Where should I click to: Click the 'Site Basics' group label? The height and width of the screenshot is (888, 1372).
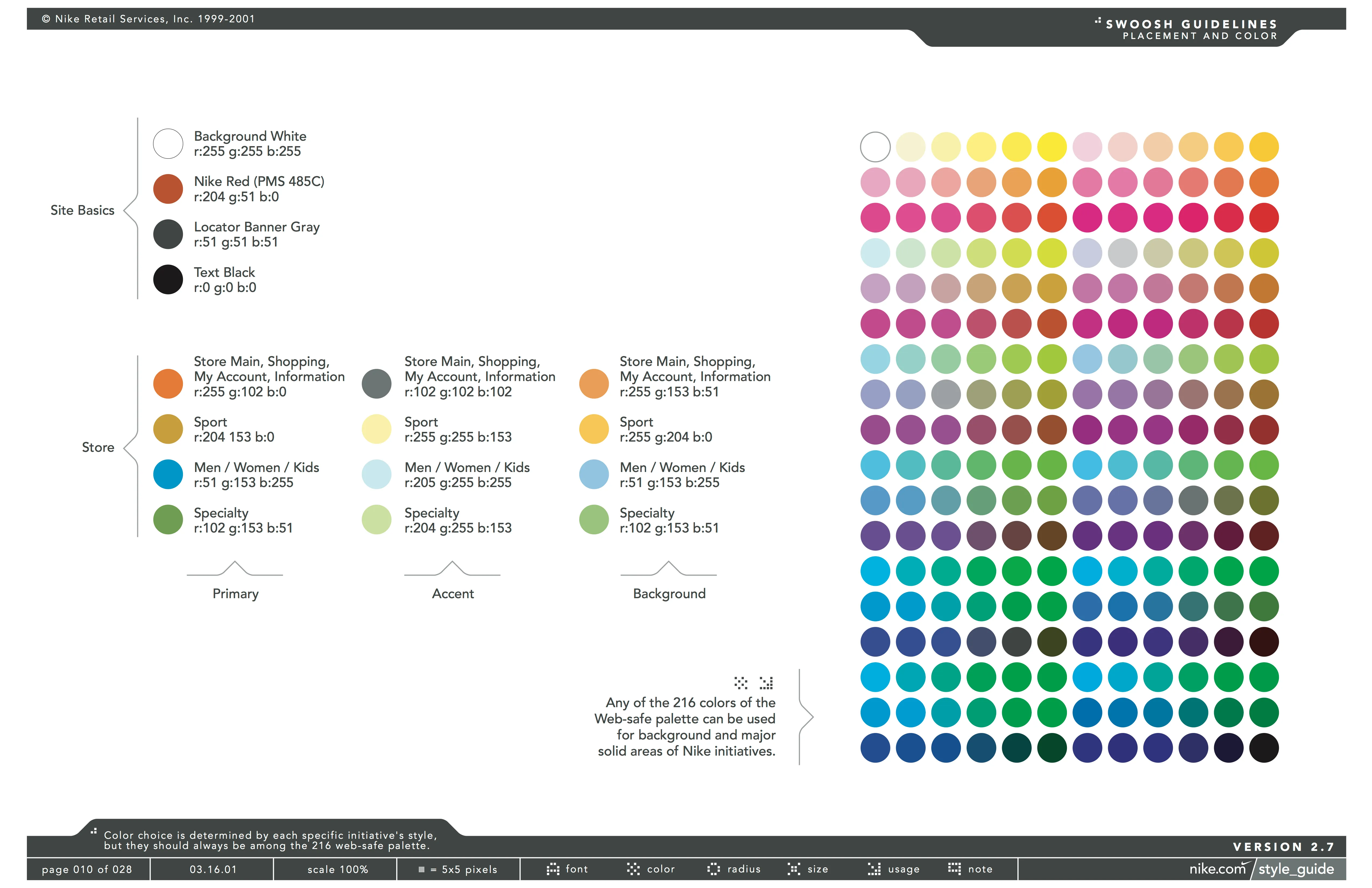coord(82,210)
